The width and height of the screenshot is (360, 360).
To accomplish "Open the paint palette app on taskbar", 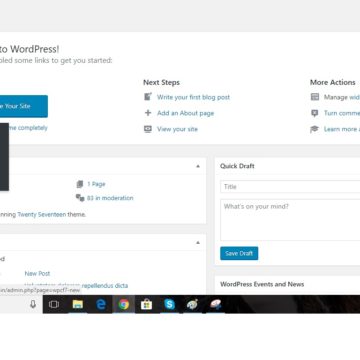I will pos(192,304).
